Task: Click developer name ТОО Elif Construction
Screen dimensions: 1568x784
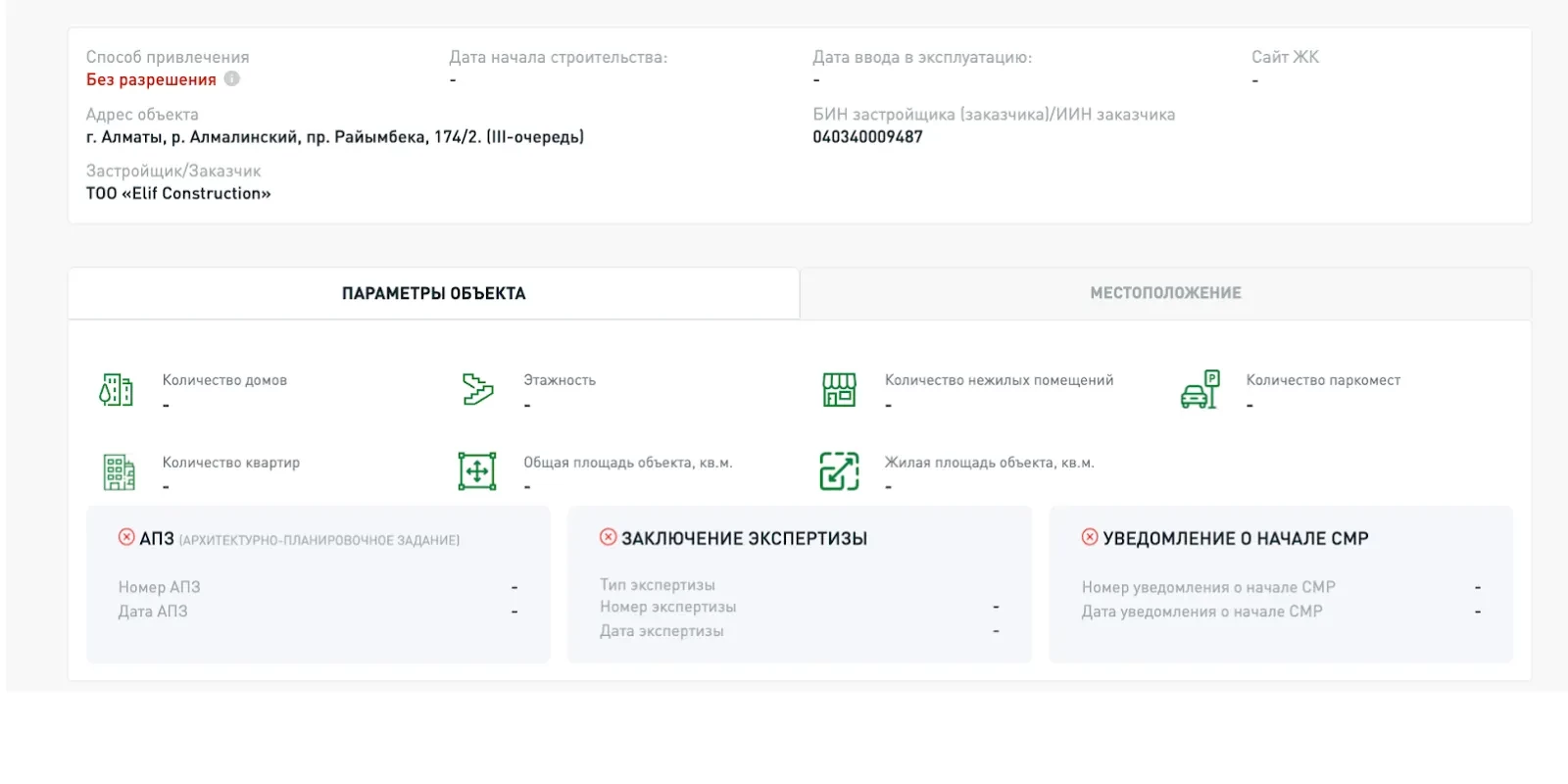Action: pos(178,193)
